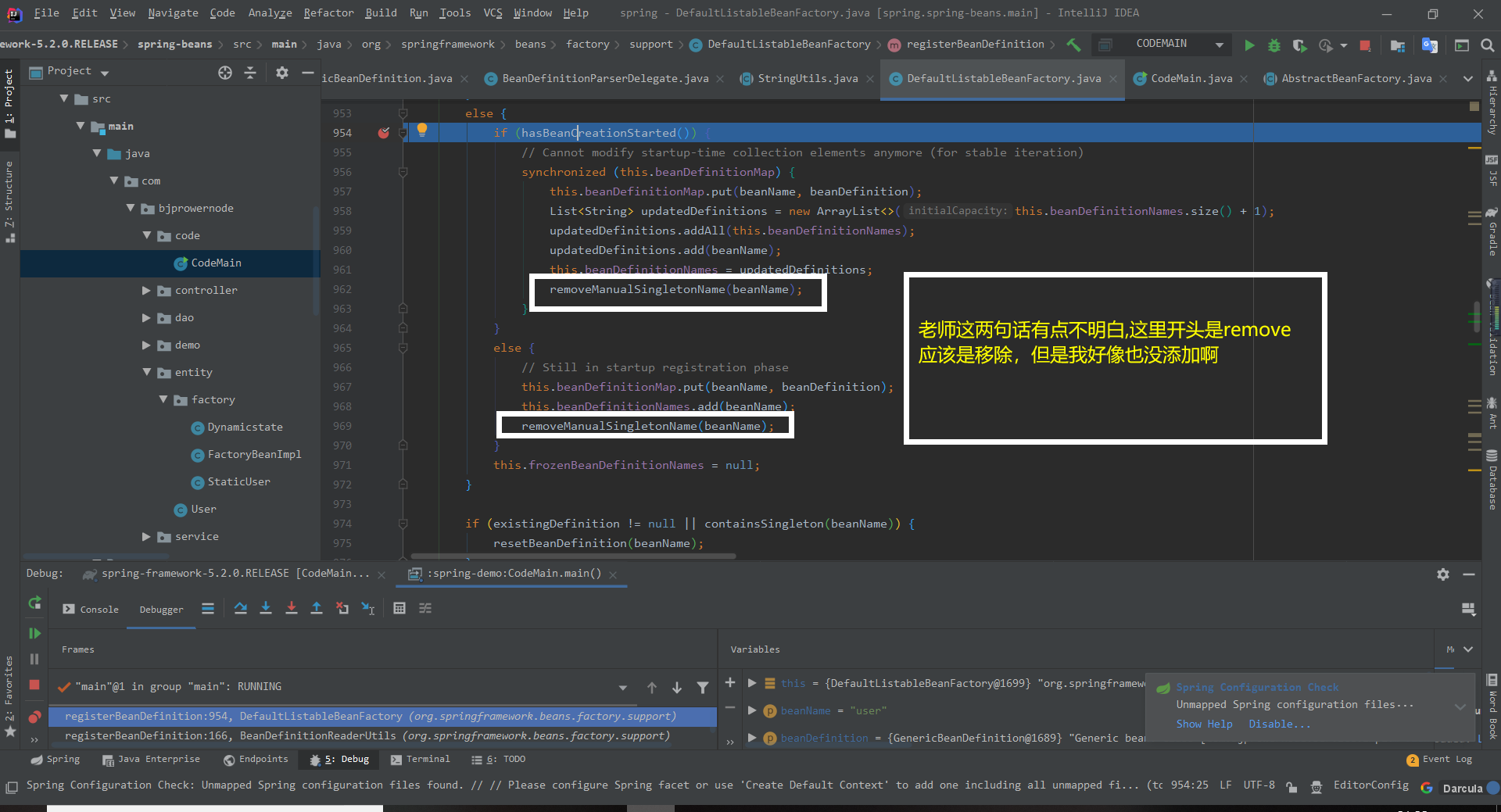Switch to the CodeMain.java editor tab
The image size is (1501, 812).
[1191, 78]
